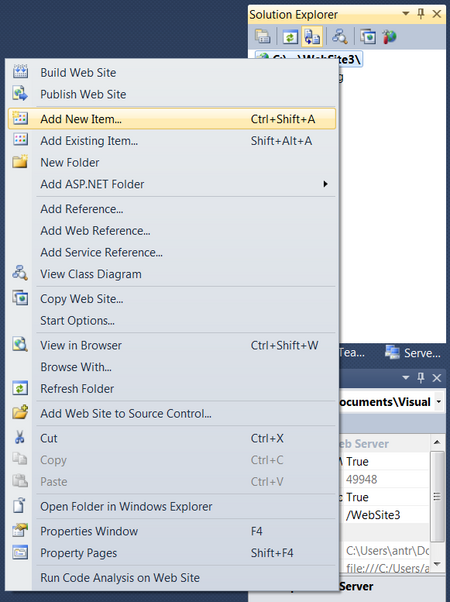Click the Properties icon in Solution Explorer toolbar
The width and height of the screenshot is (450, 602).
[x=263, y=36]
